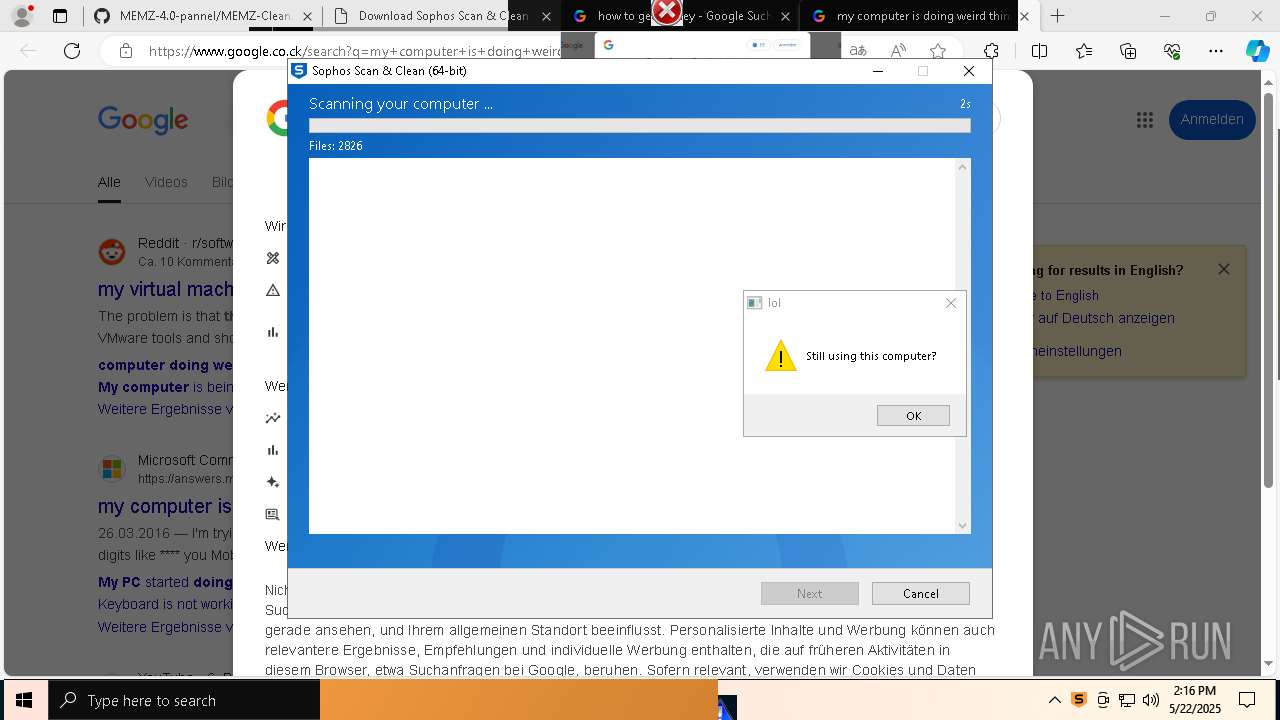The width and height of the screenshot is (1280, 720).
Task: Close the 'my computer is doing weird' tab
Action: tap(1024, 16)
